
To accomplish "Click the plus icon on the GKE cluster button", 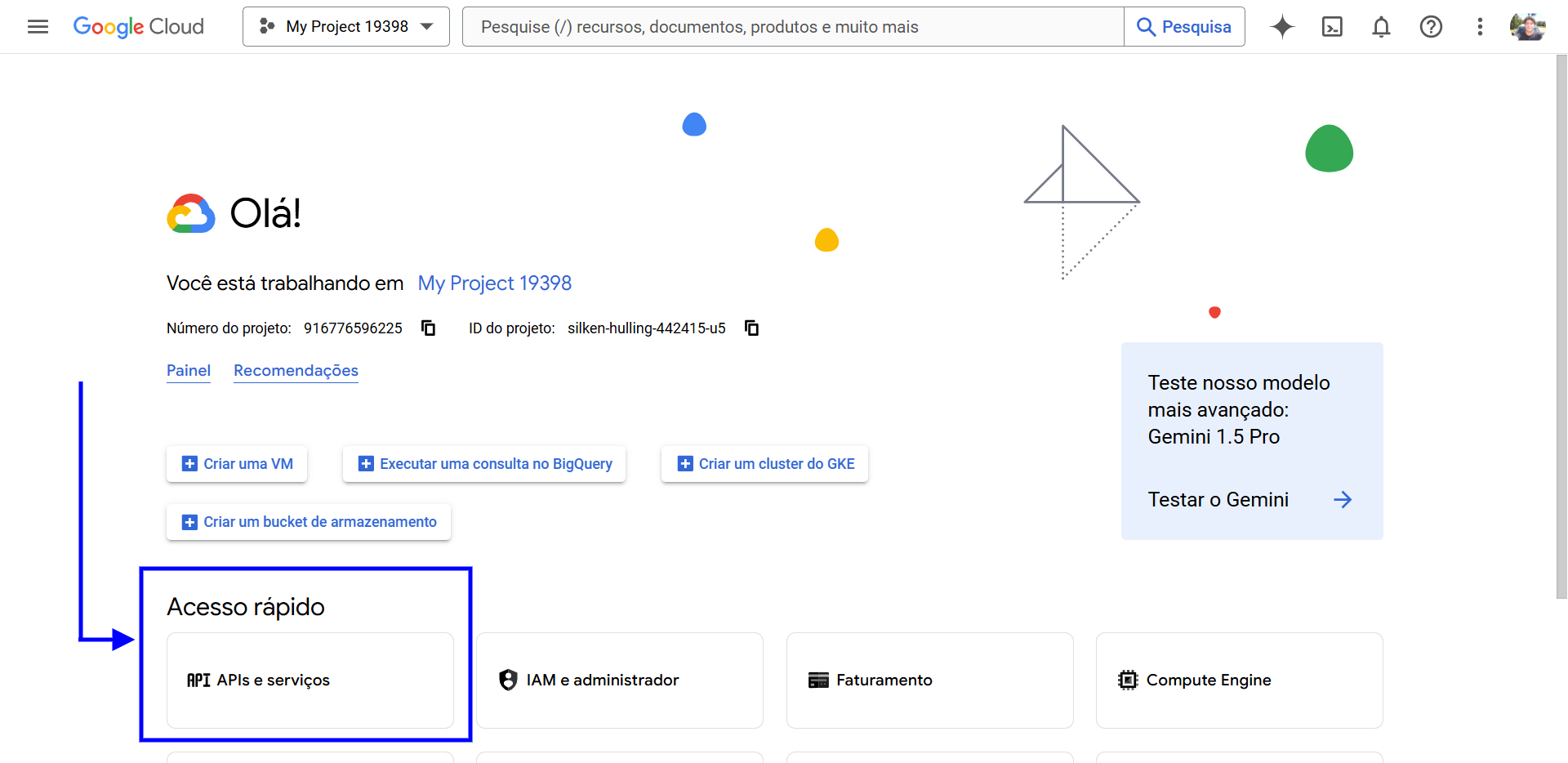I will pyautogui.click(x=685, y=464).
